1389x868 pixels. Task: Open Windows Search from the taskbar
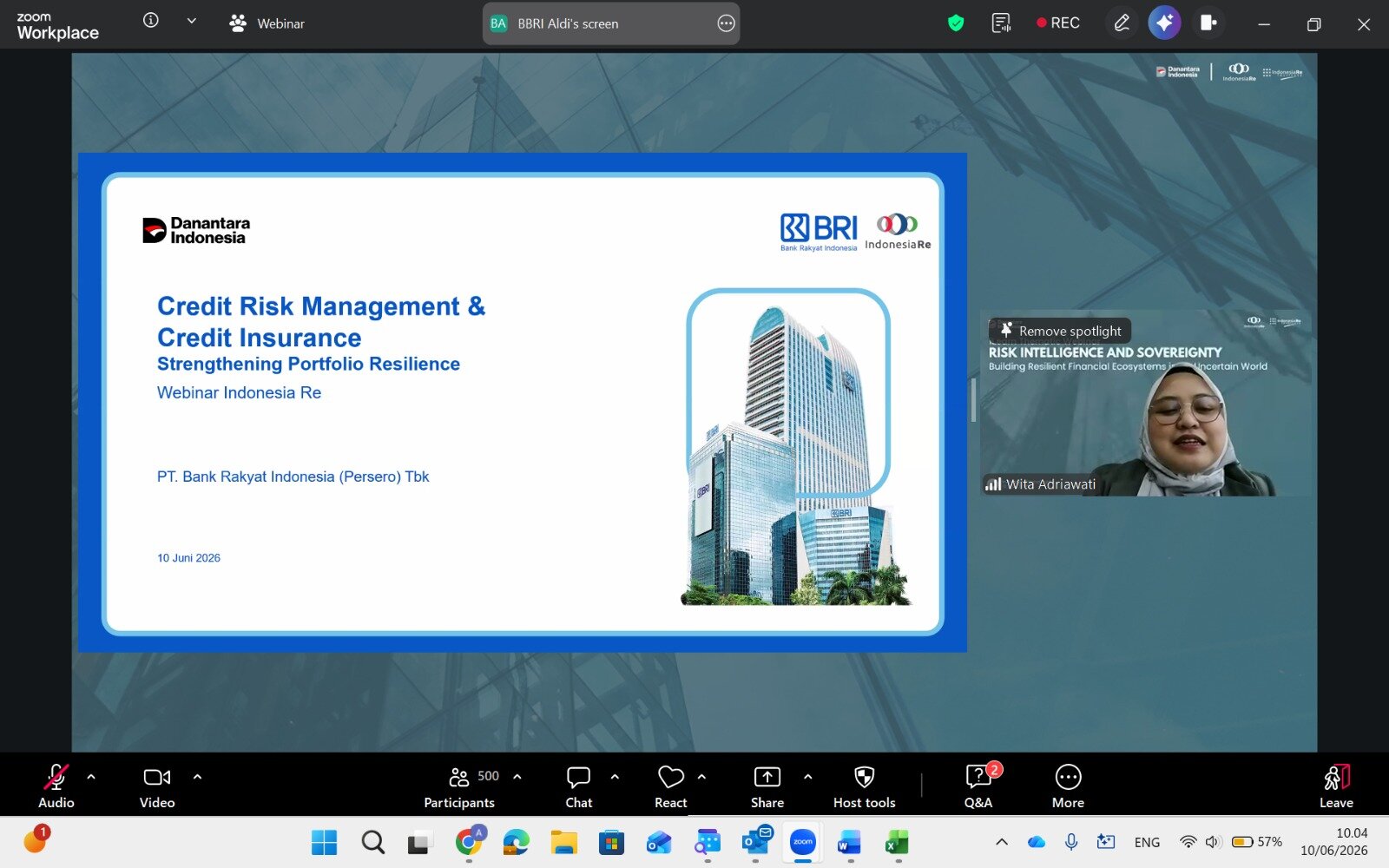coord(373,842)
